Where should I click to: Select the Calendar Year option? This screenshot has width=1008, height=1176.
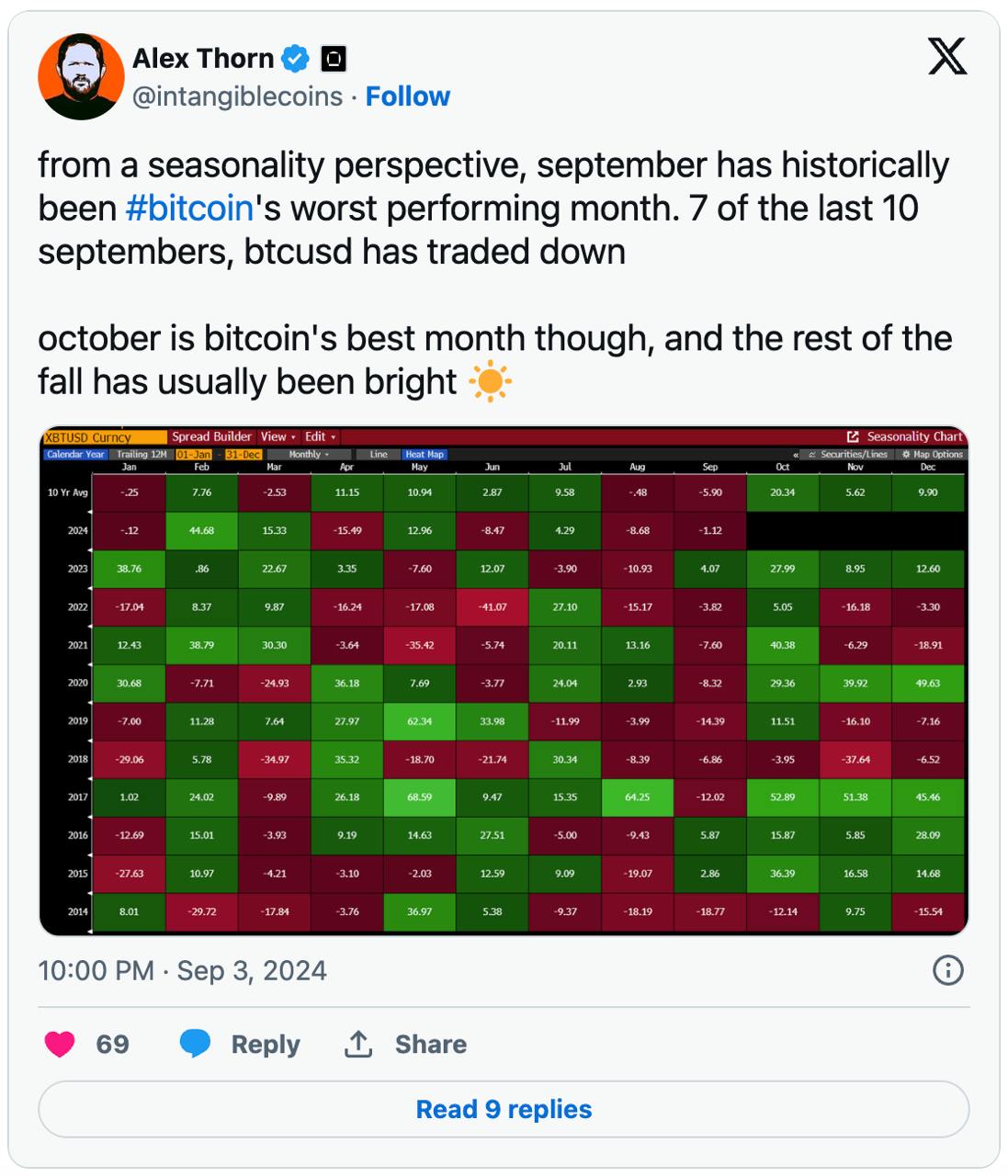click(75, 455)
